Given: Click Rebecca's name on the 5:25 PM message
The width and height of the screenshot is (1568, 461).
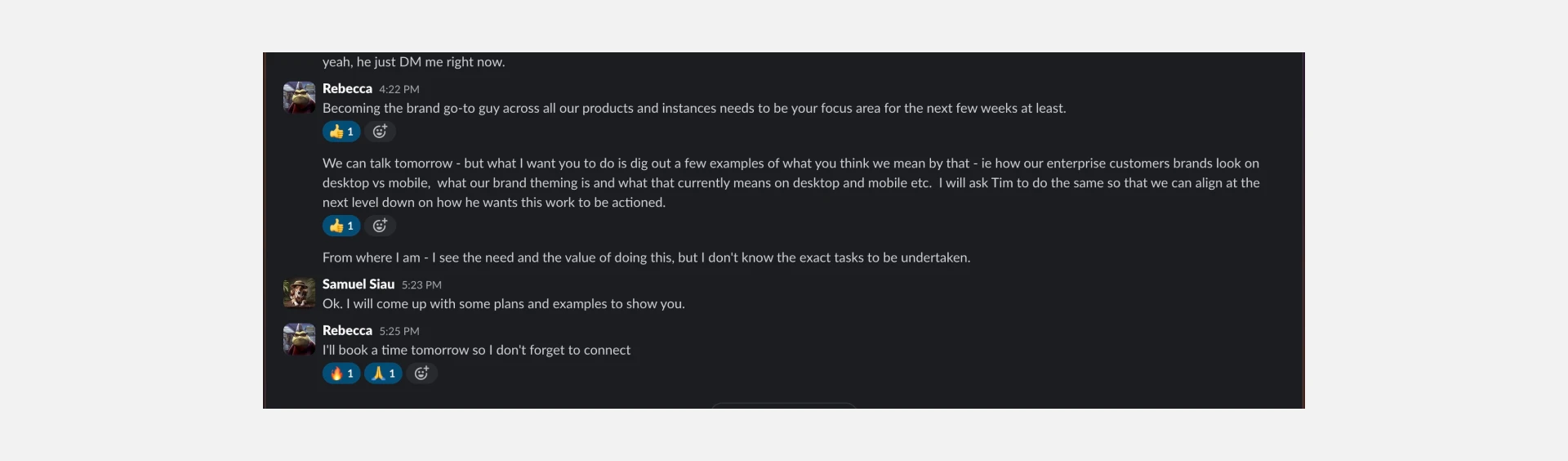Looking at the screenshot, I should click(347, 330).
